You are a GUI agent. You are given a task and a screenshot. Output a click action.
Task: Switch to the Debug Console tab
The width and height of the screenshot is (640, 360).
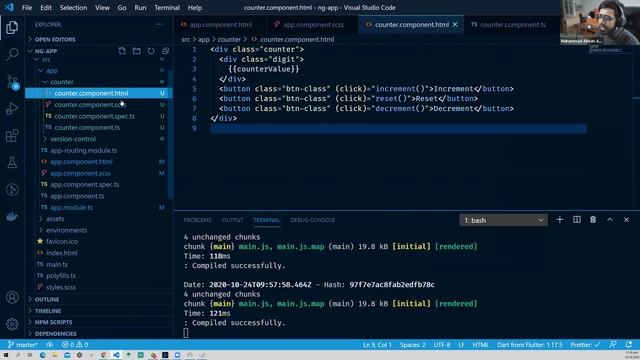click(312, 220)
